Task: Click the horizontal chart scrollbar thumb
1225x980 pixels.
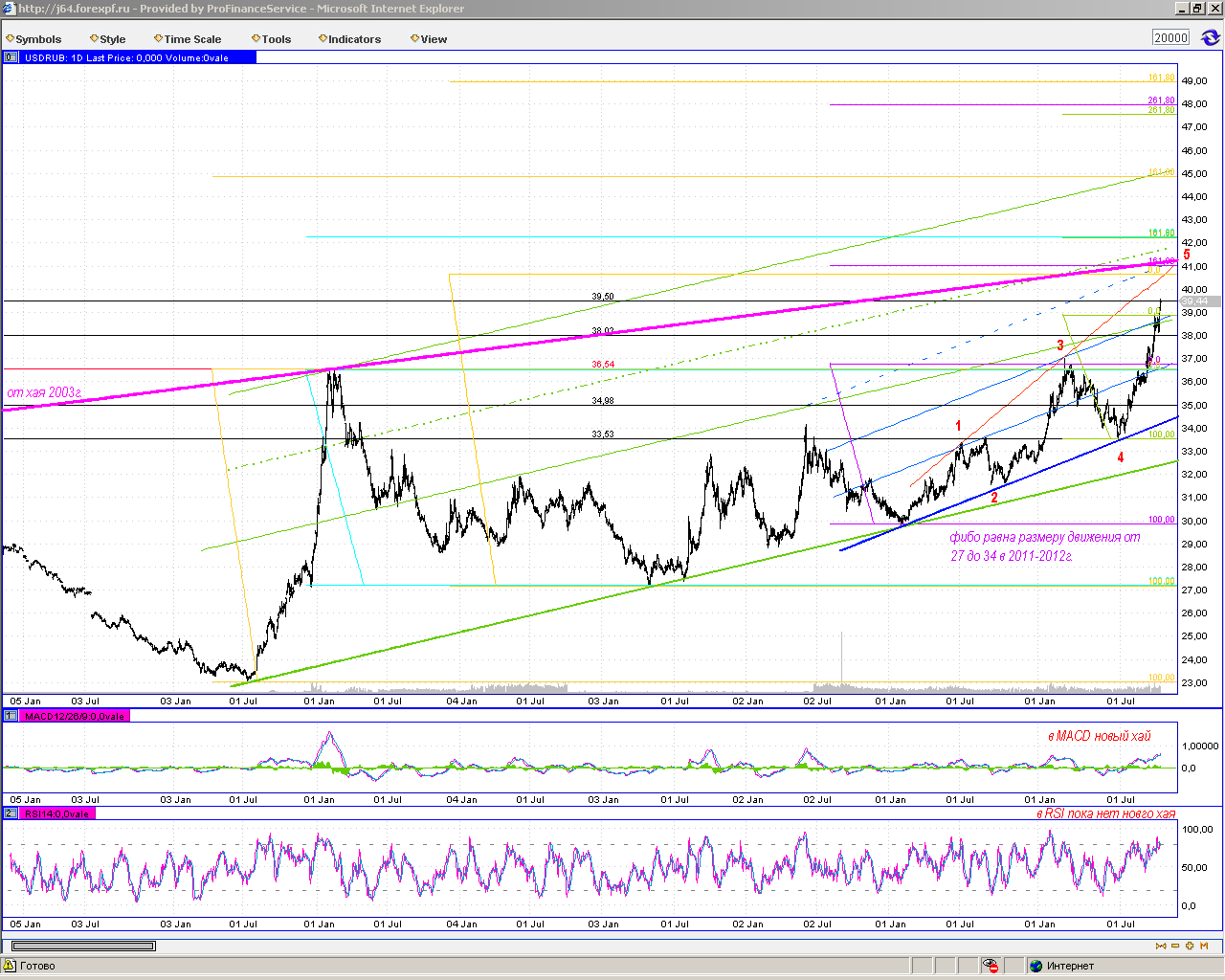Action: [x=82, y=946]
